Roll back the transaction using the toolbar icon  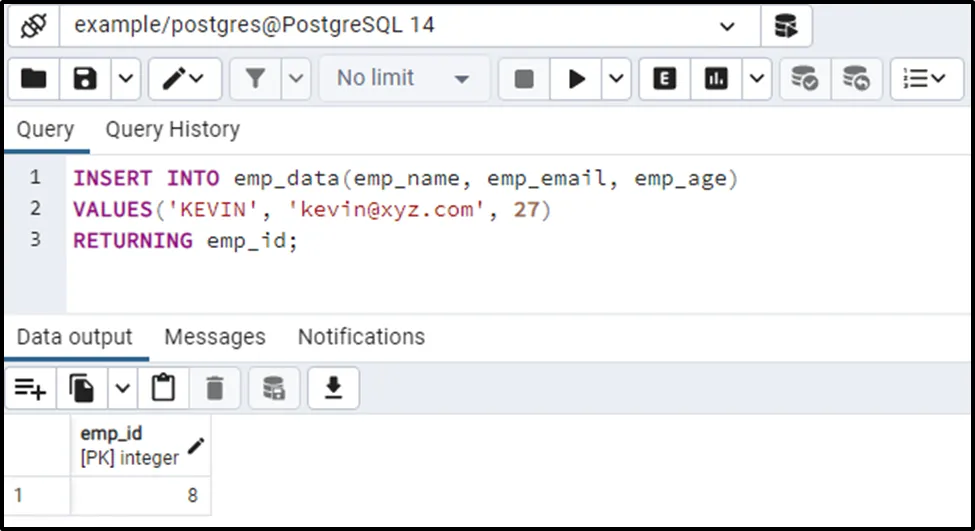click(x=856, y=79)
